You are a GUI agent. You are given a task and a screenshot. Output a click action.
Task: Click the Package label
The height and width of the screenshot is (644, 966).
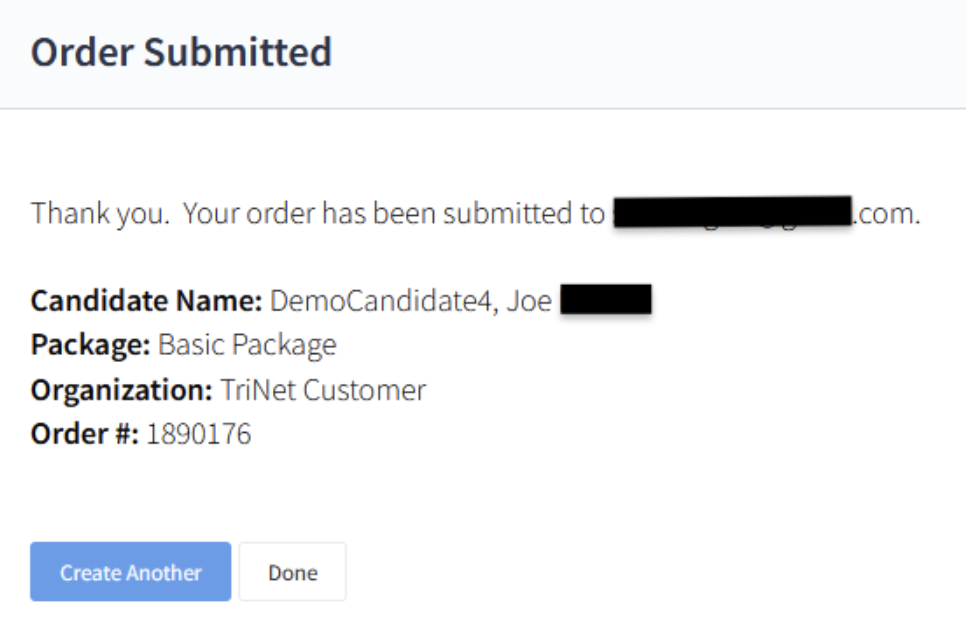pyautogui.click(x=90, y=345)
